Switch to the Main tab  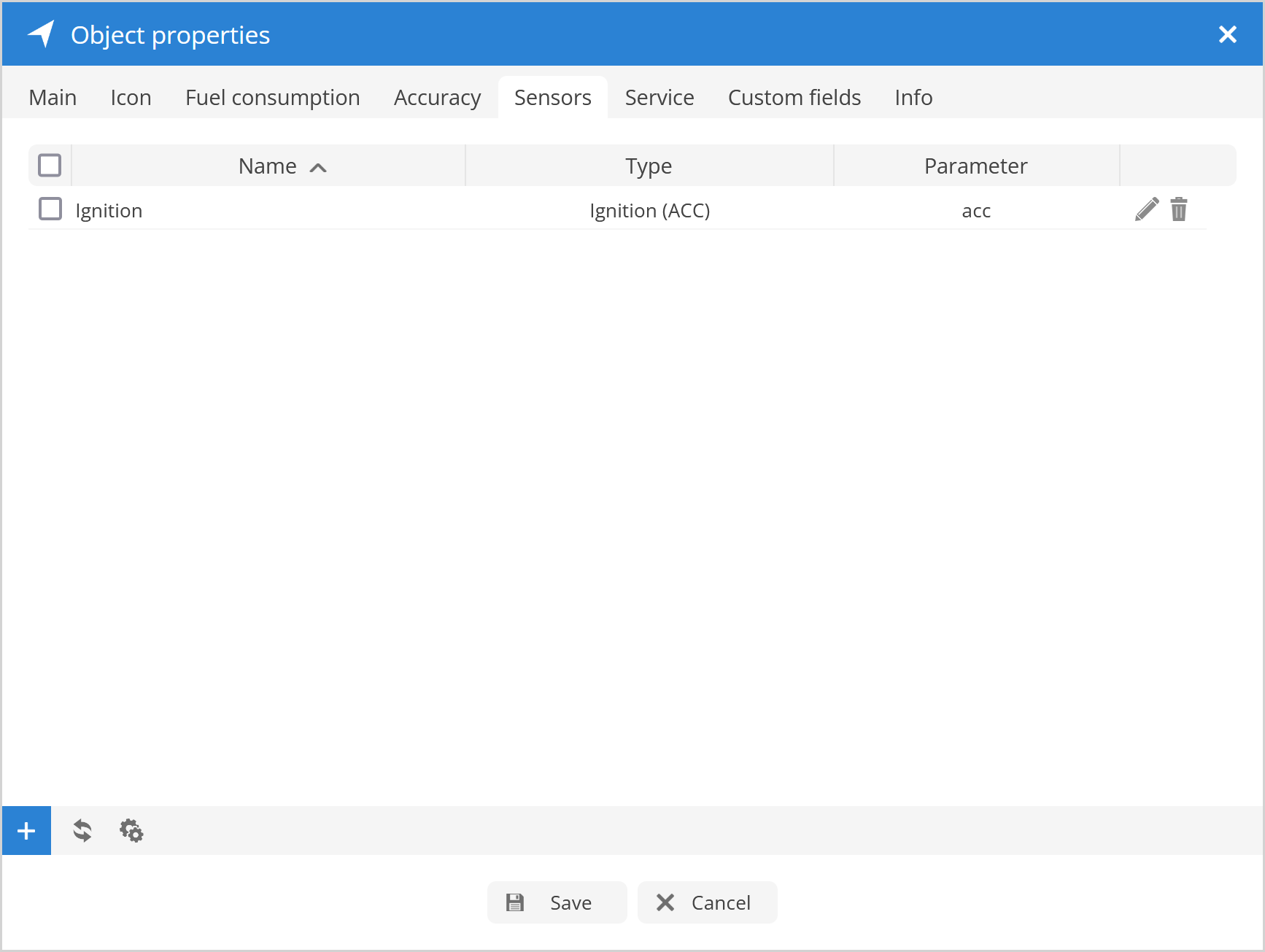(x=53, y=98)
